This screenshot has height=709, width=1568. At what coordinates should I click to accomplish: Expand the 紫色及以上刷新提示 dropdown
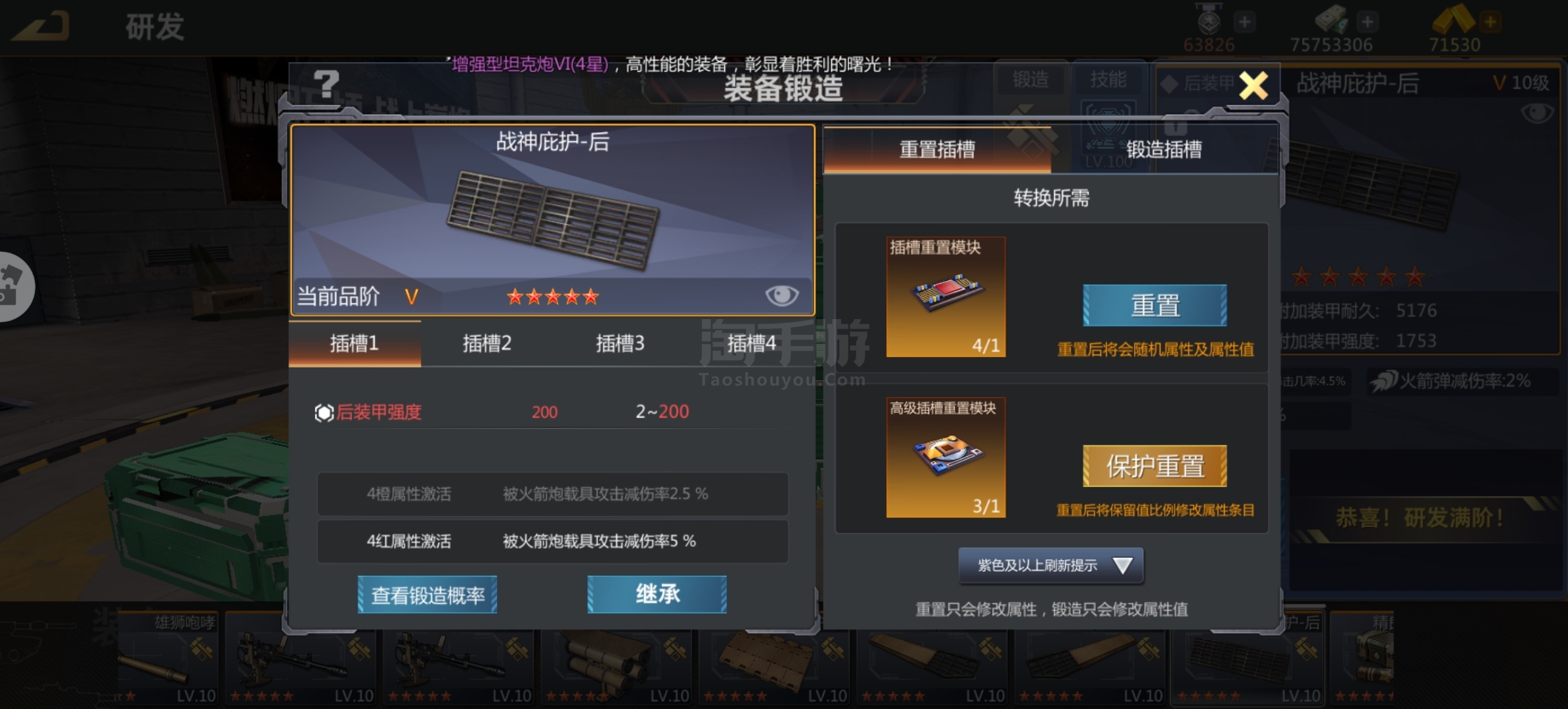point(1051,565)
